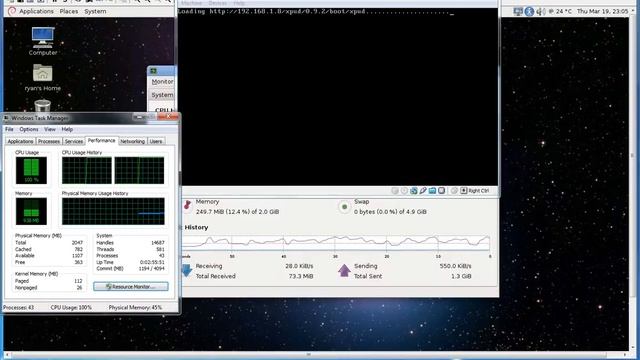Click the System Monitor window title icon
This screenshot has width=640, height=360.
click(153, 71)
